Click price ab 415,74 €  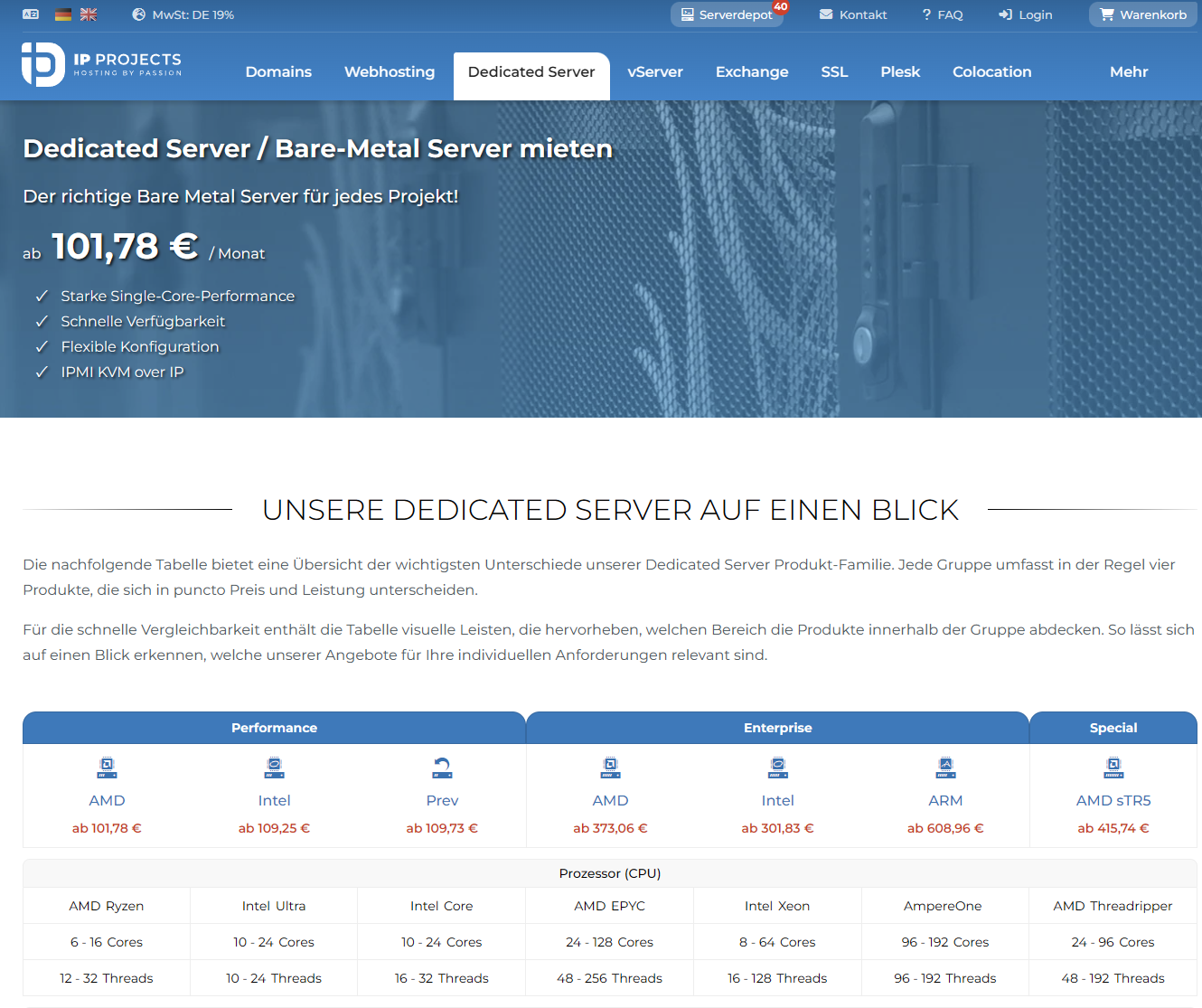tap(1113, 828)
